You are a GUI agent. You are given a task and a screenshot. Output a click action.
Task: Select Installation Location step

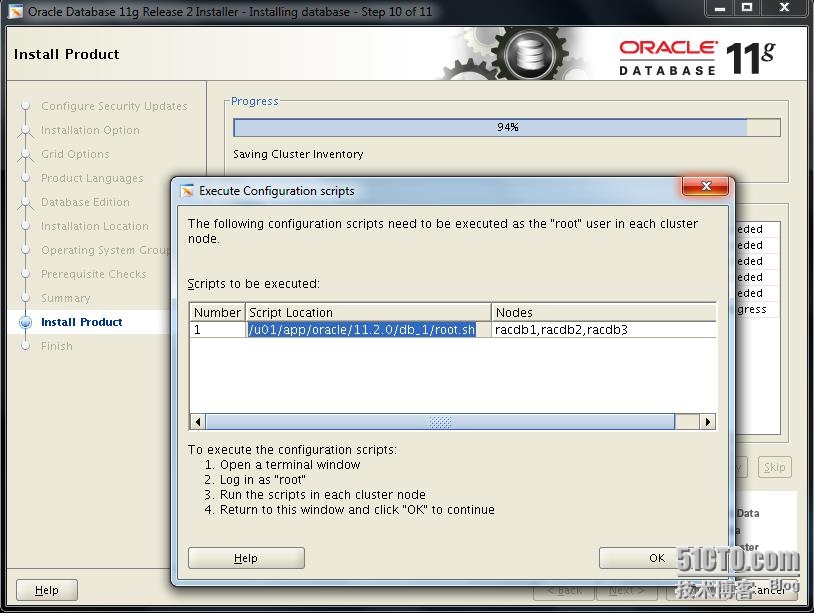(x=94, y=226)
